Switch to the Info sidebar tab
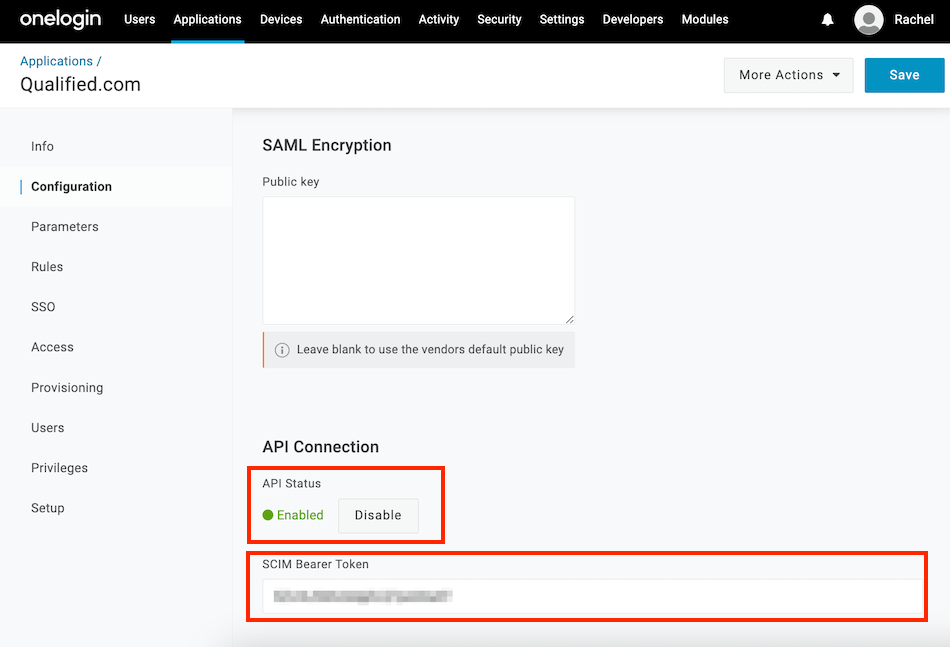Image resolution: width=950 pixels, height=647 pixels. (x=42, y=147)
